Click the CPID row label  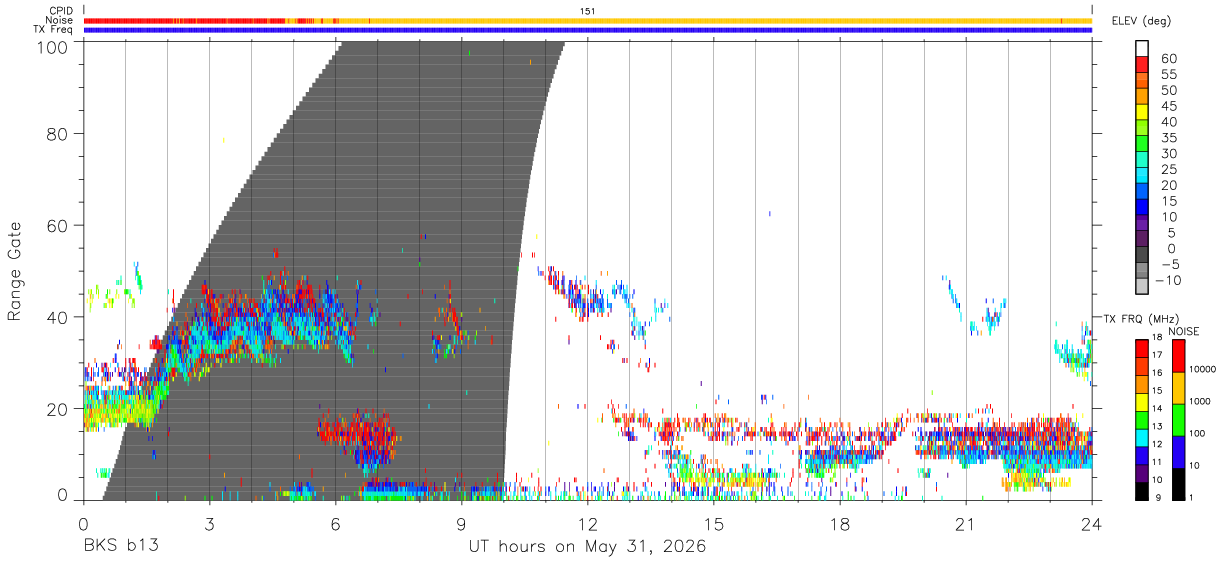61,10
